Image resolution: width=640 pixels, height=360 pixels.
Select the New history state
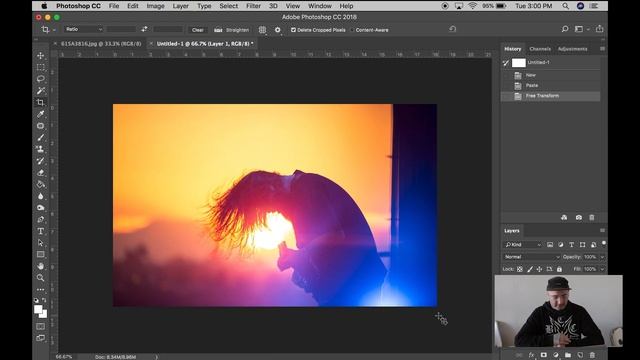coord(551,75)
